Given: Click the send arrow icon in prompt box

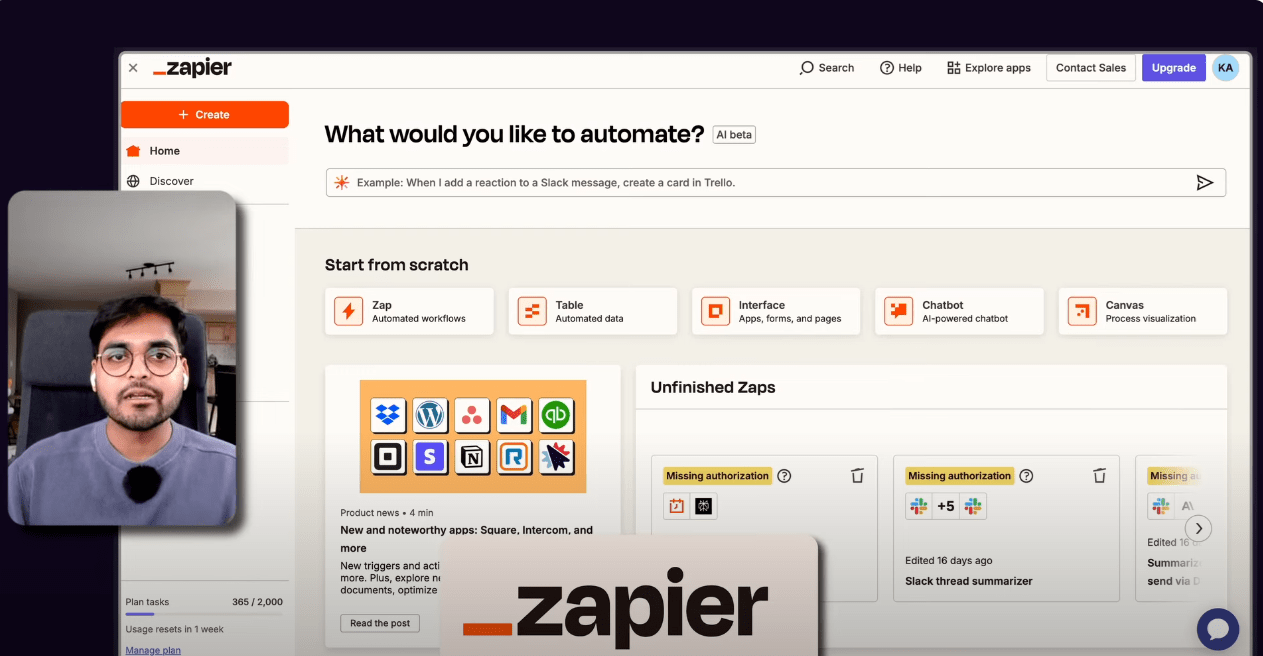Looking at the screenshot, I should coord(1205,183).
